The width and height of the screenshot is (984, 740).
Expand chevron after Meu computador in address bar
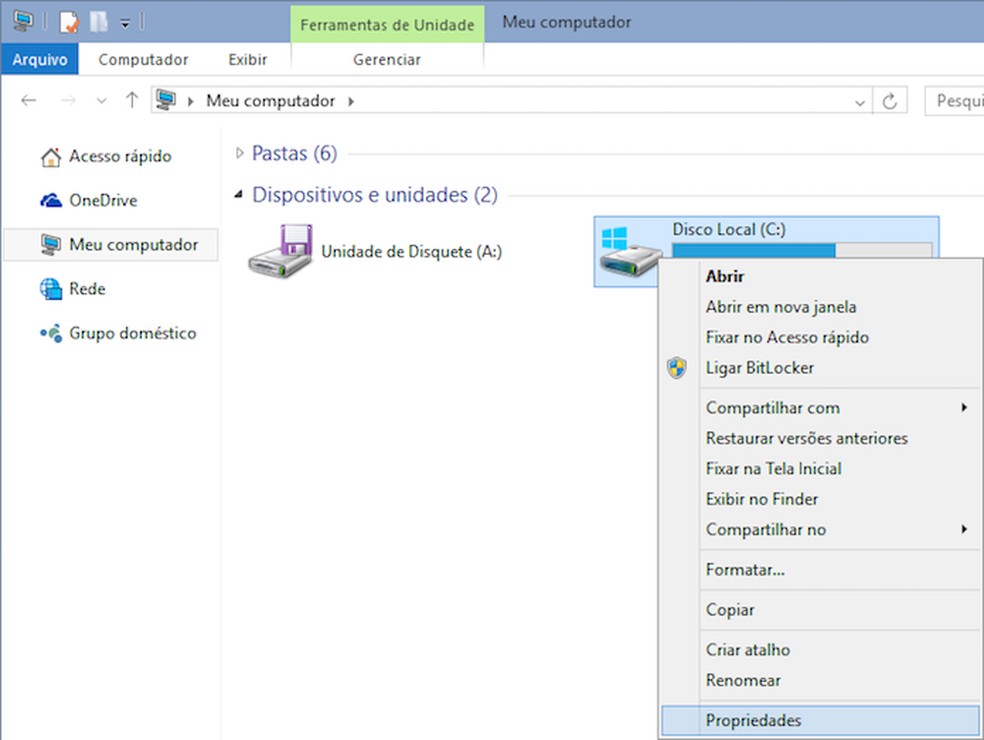click(x=351, y=101)
